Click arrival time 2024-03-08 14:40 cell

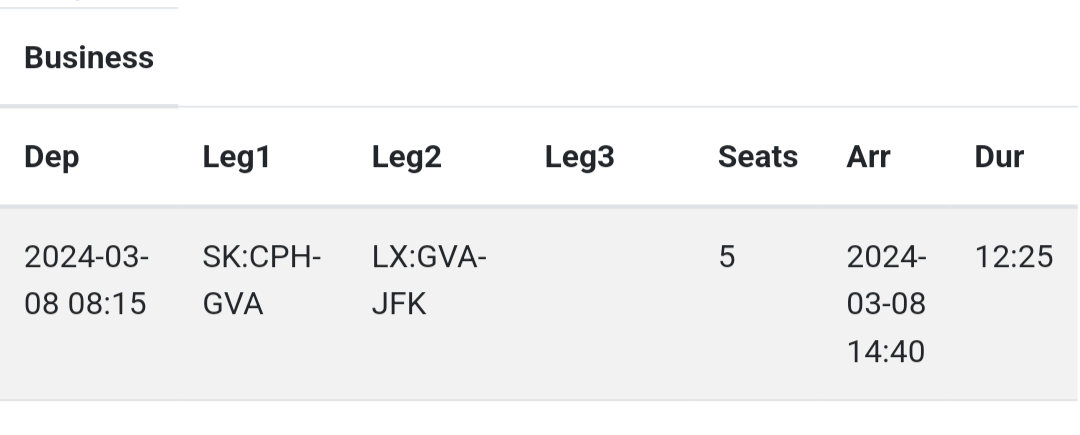point(886,304)
